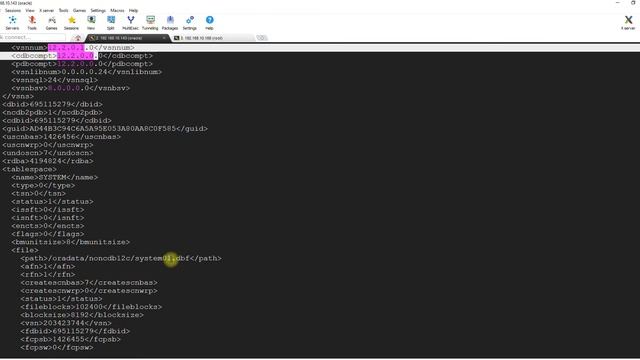Open the Macros menu

click(x=117, y=10)
